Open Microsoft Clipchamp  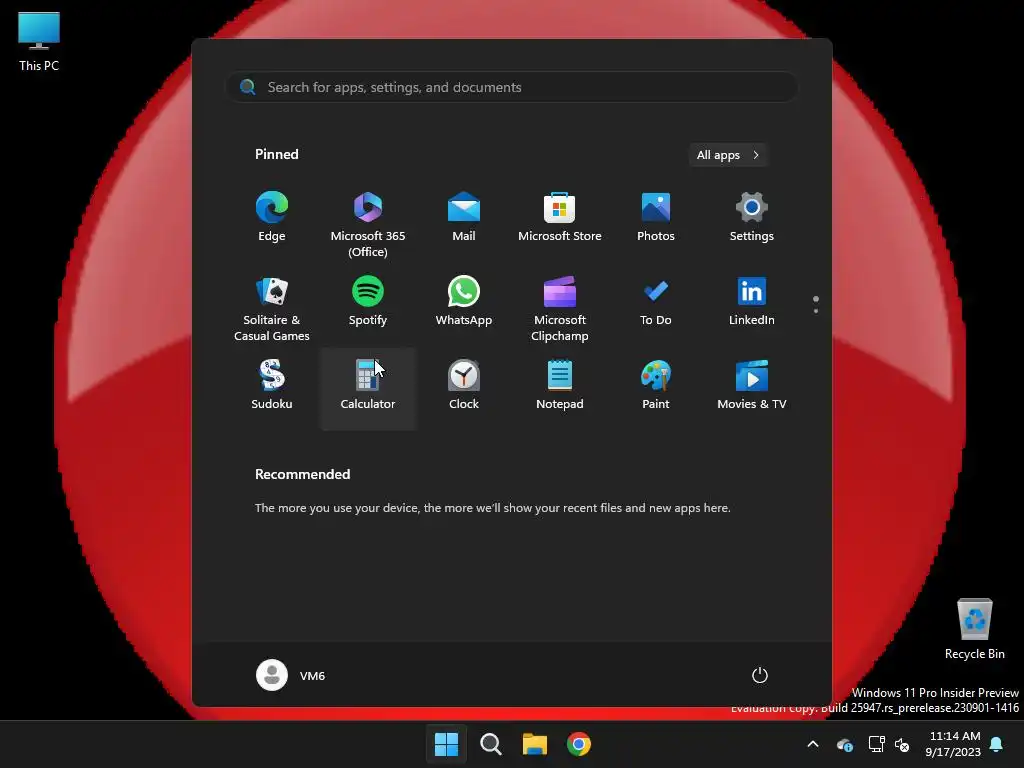point(560,309)
